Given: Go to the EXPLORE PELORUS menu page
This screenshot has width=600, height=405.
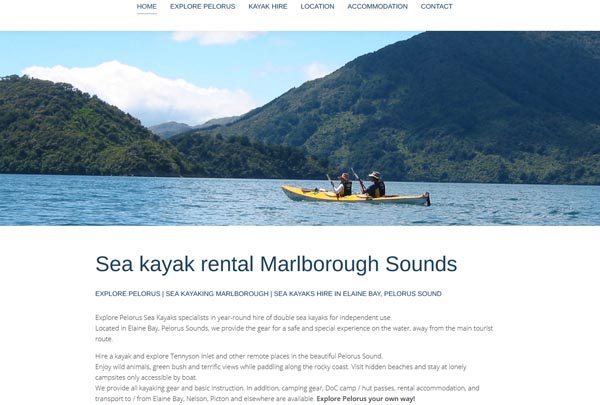Looking at the screenshot, I should [x=202, y=7].
